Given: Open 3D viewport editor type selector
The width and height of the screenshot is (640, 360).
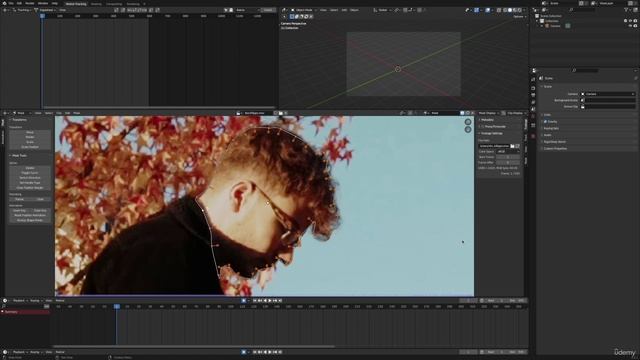Looking at the screenshot, I should point(284,10).
